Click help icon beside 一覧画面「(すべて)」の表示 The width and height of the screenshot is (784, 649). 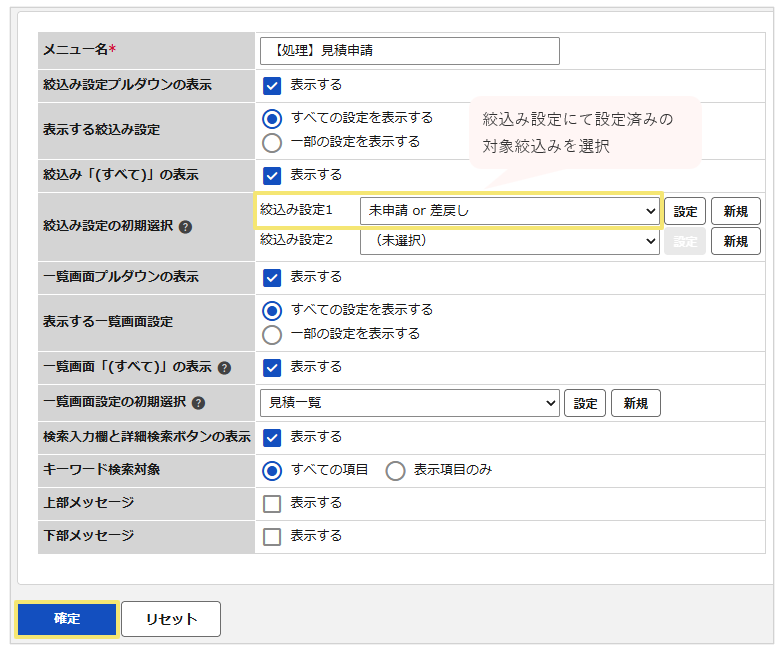coord(224,368)
